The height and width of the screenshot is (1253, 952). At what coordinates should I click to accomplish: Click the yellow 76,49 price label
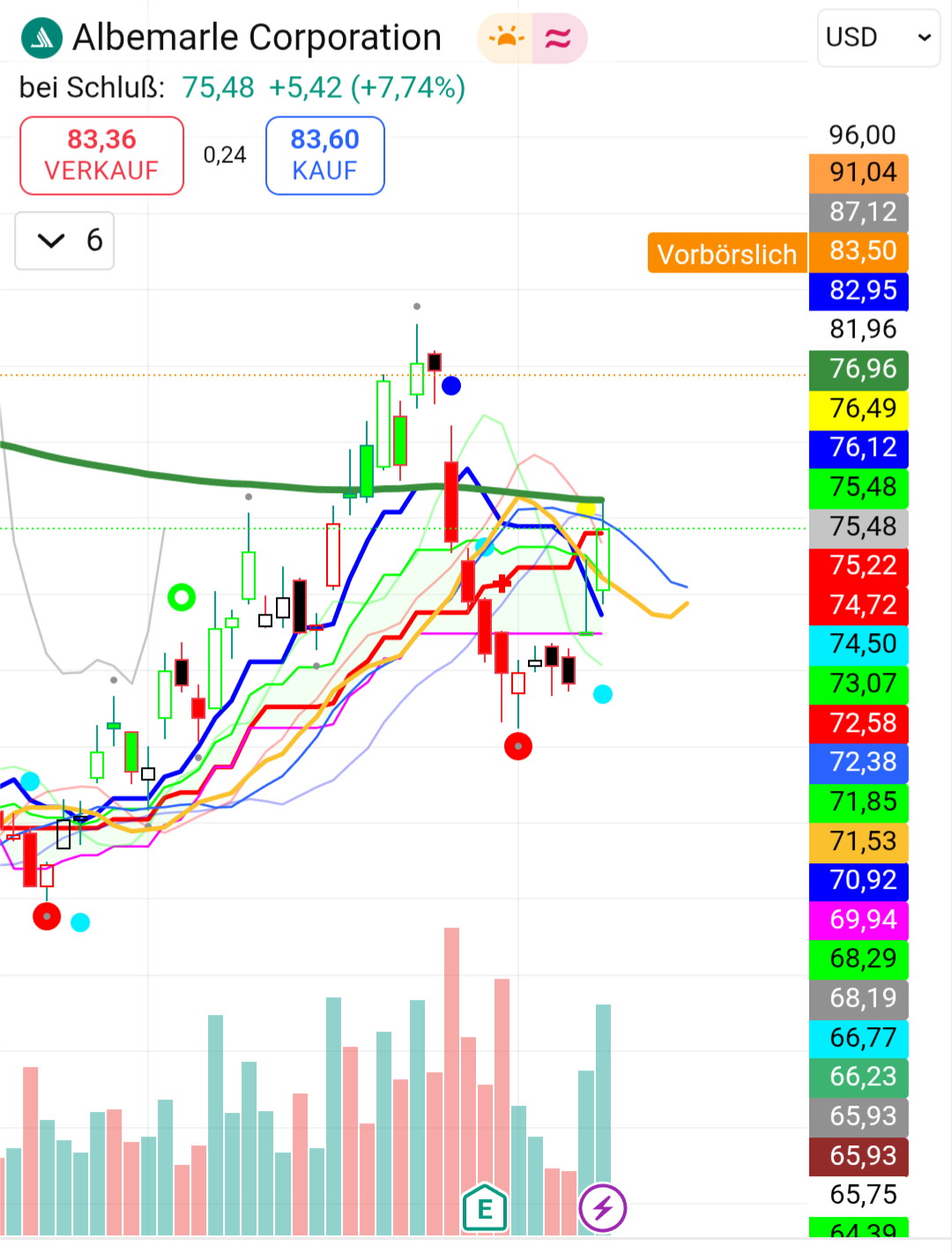[x=859, y=408]
